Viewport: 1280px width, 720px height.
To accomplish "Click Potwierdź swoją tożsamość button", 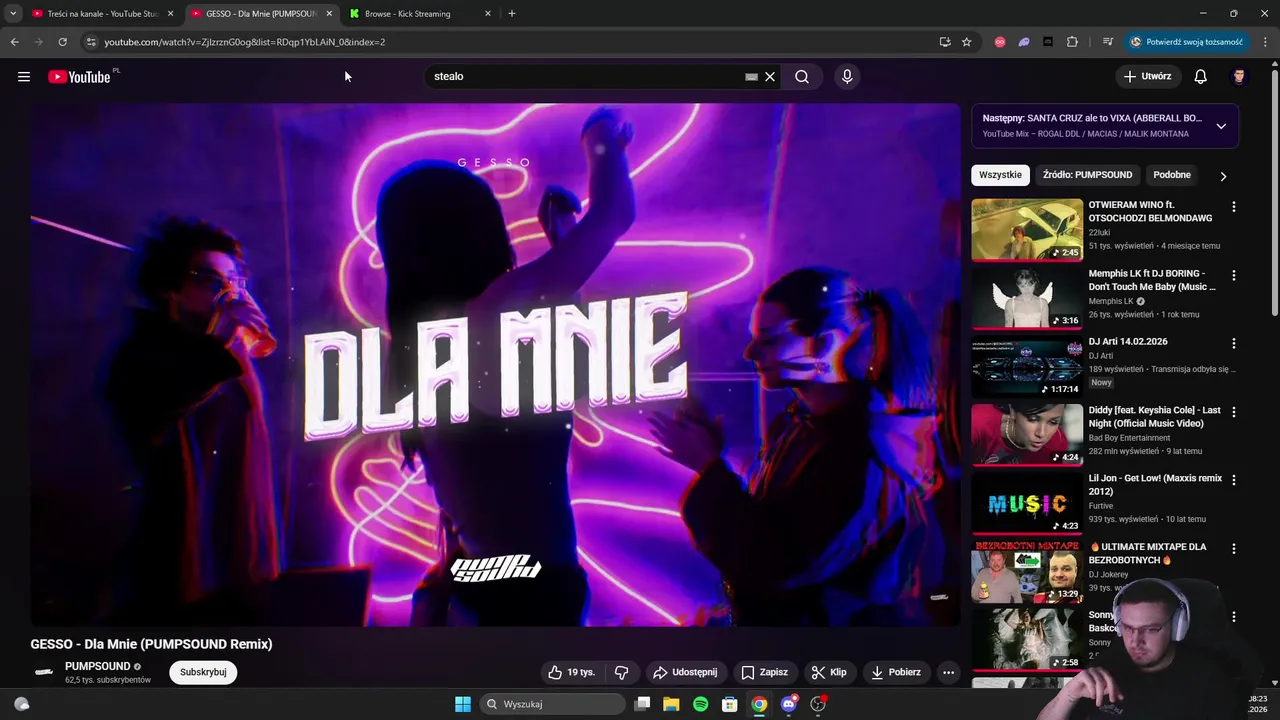I will click(x=1187, y=42).
